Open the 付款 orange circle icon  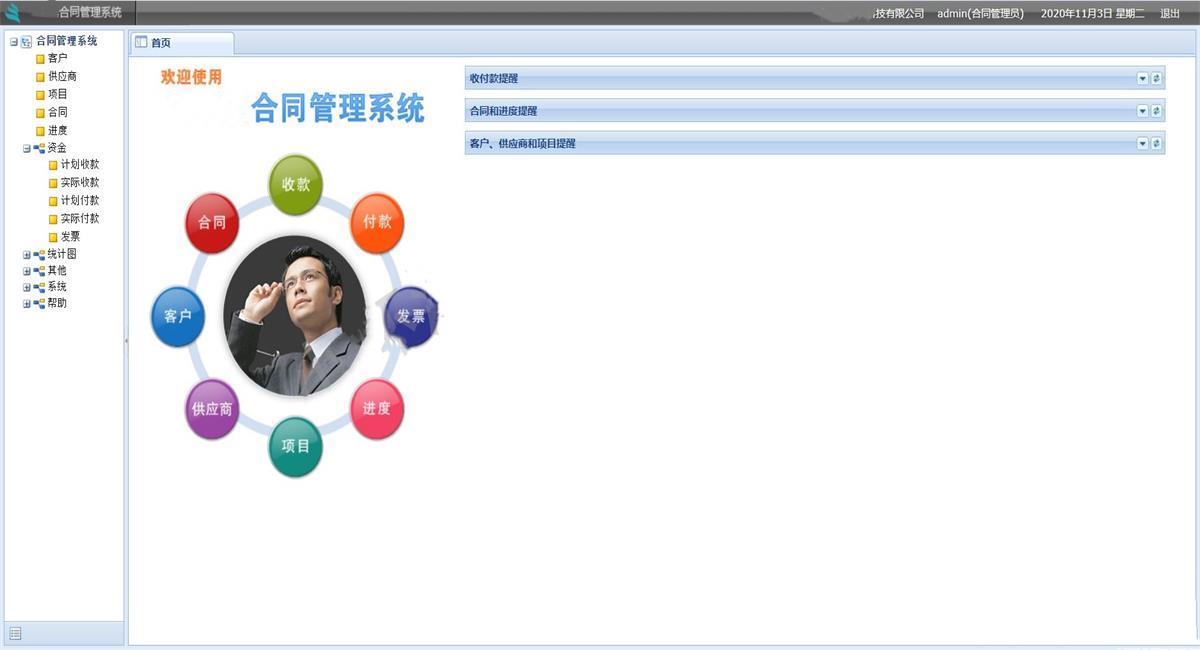pyautogui.click(x=377, y=222)
